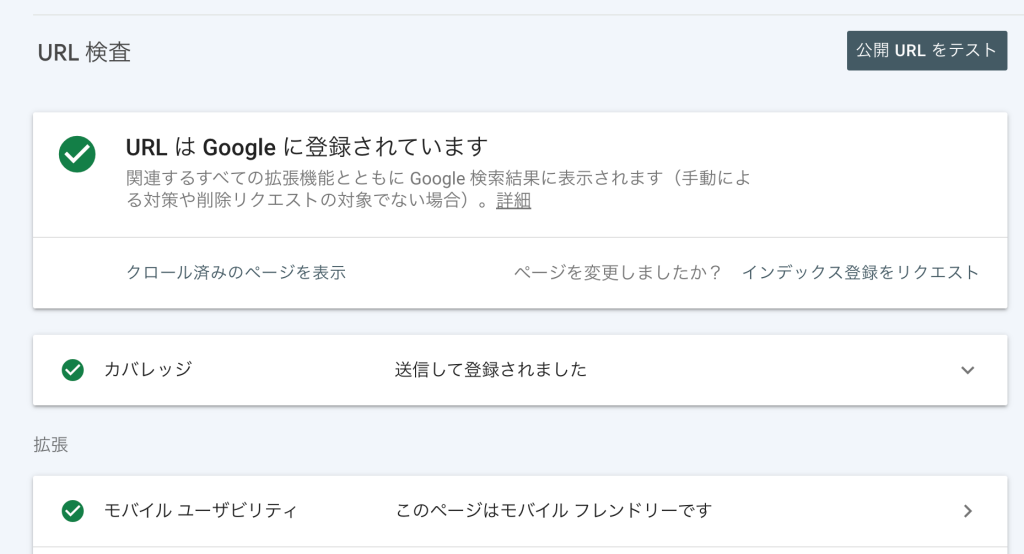Click the URL 検査 page heading
The width and height of the screenshot is (1024, 554).
[84, 52]
